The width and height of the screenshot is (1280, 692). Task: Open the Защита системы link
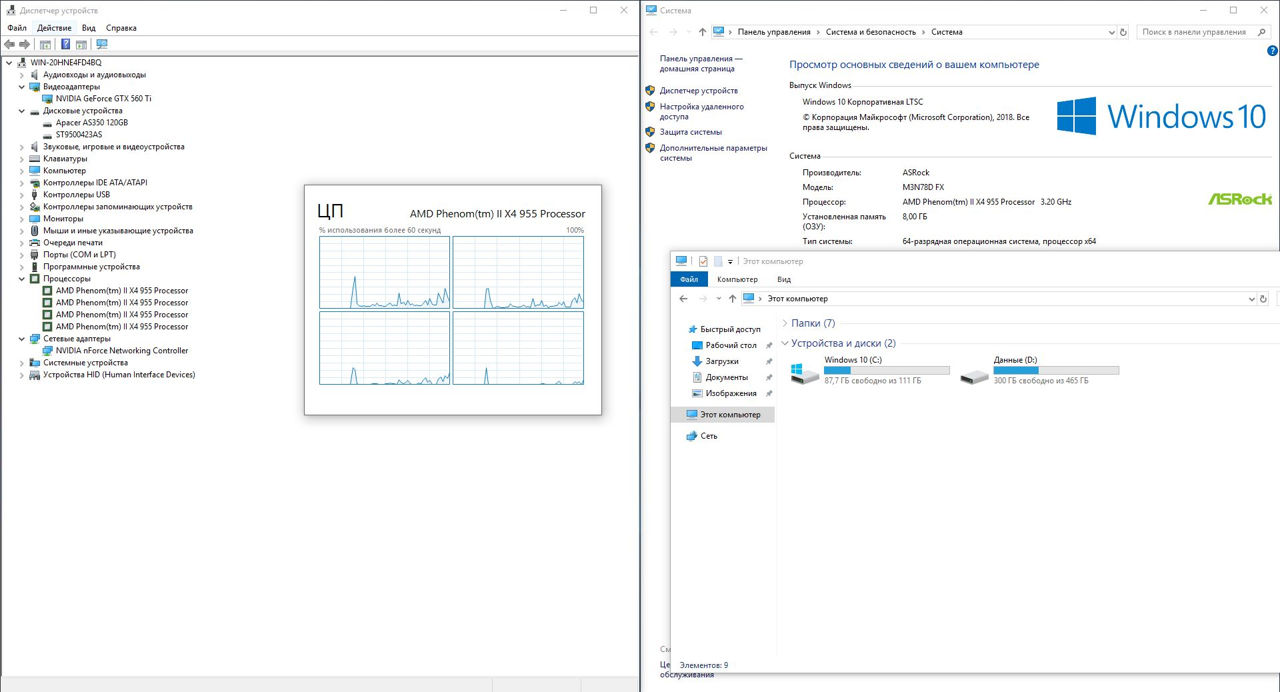tap(690, 132)
